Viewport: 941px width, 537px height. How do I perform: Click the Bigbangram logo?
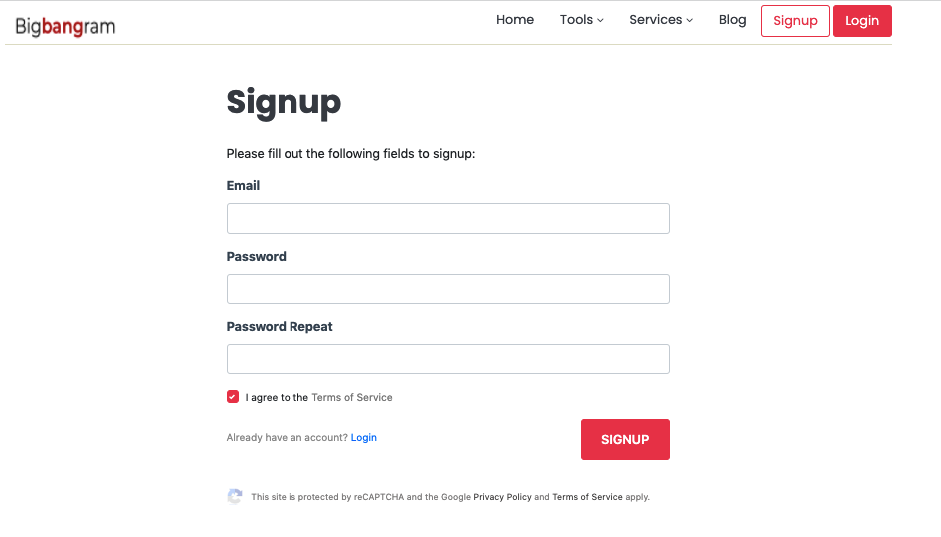pos(65,27)
